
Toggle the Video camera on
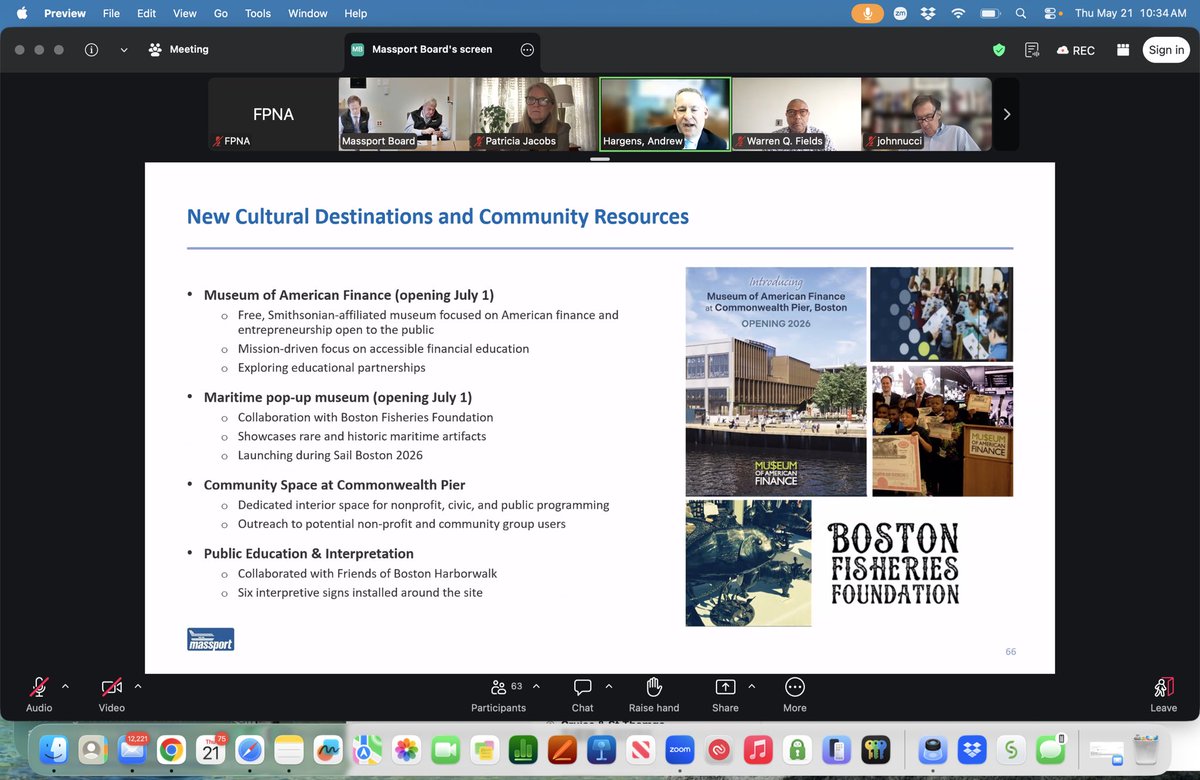[x=112, y=687]
